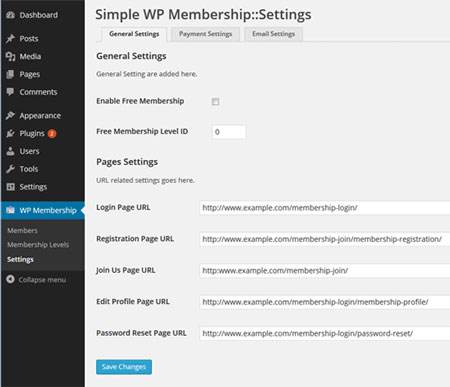Click the Pages document icon
Viewport: 450px width, 387px height.
point(10,74)
